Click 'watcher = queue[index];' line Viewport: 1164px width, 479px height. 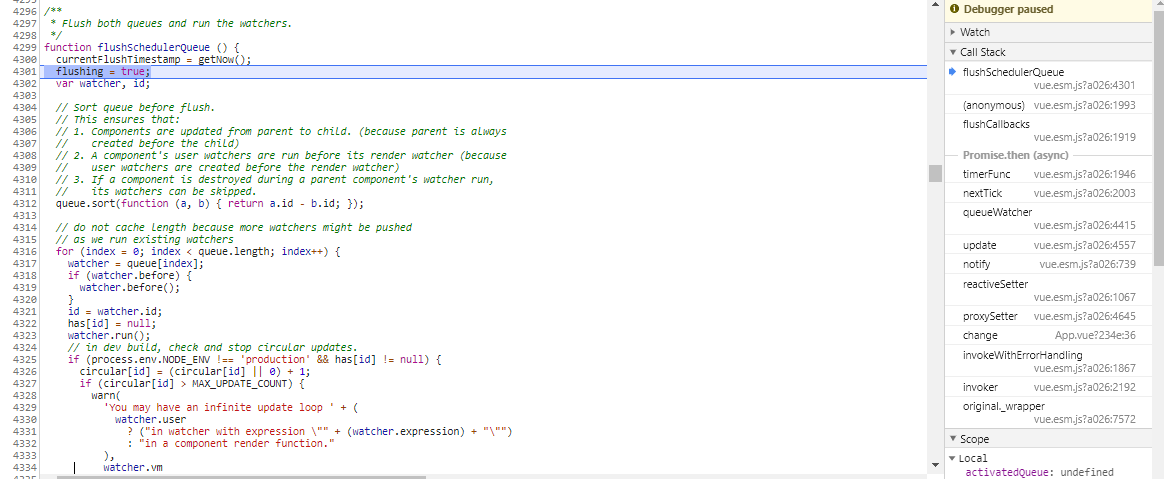coord(136,264)
